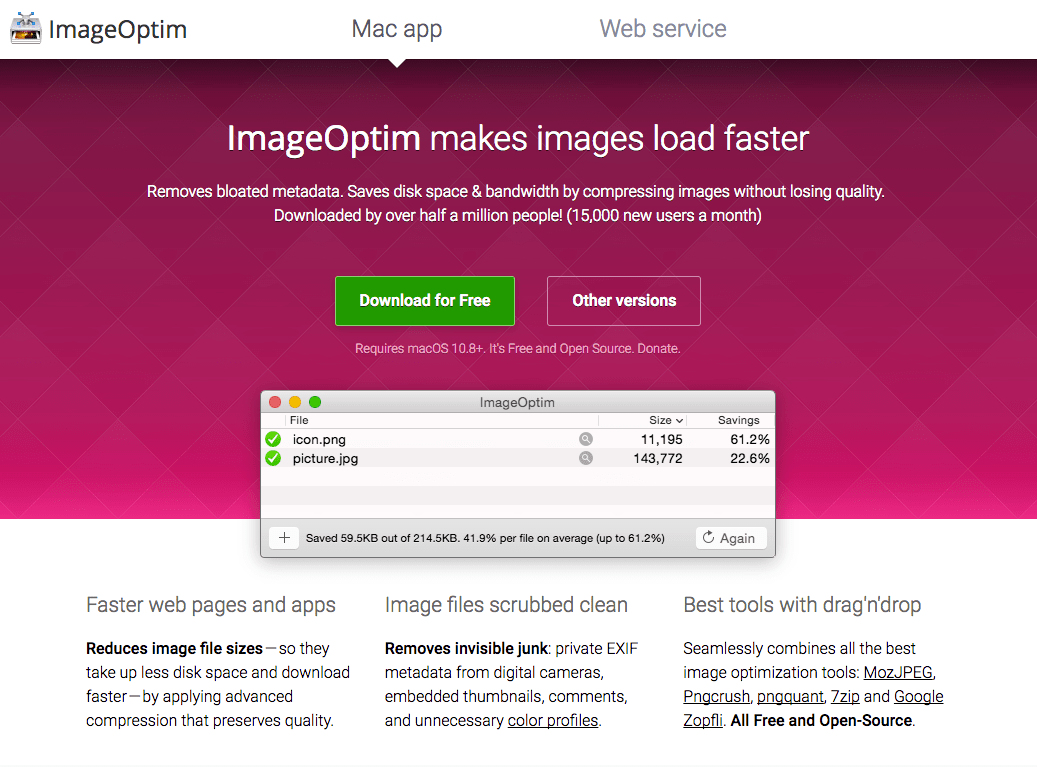
Task: Select the picture.jpg file name
Action: pyautogui.click(x=325, y=459)
